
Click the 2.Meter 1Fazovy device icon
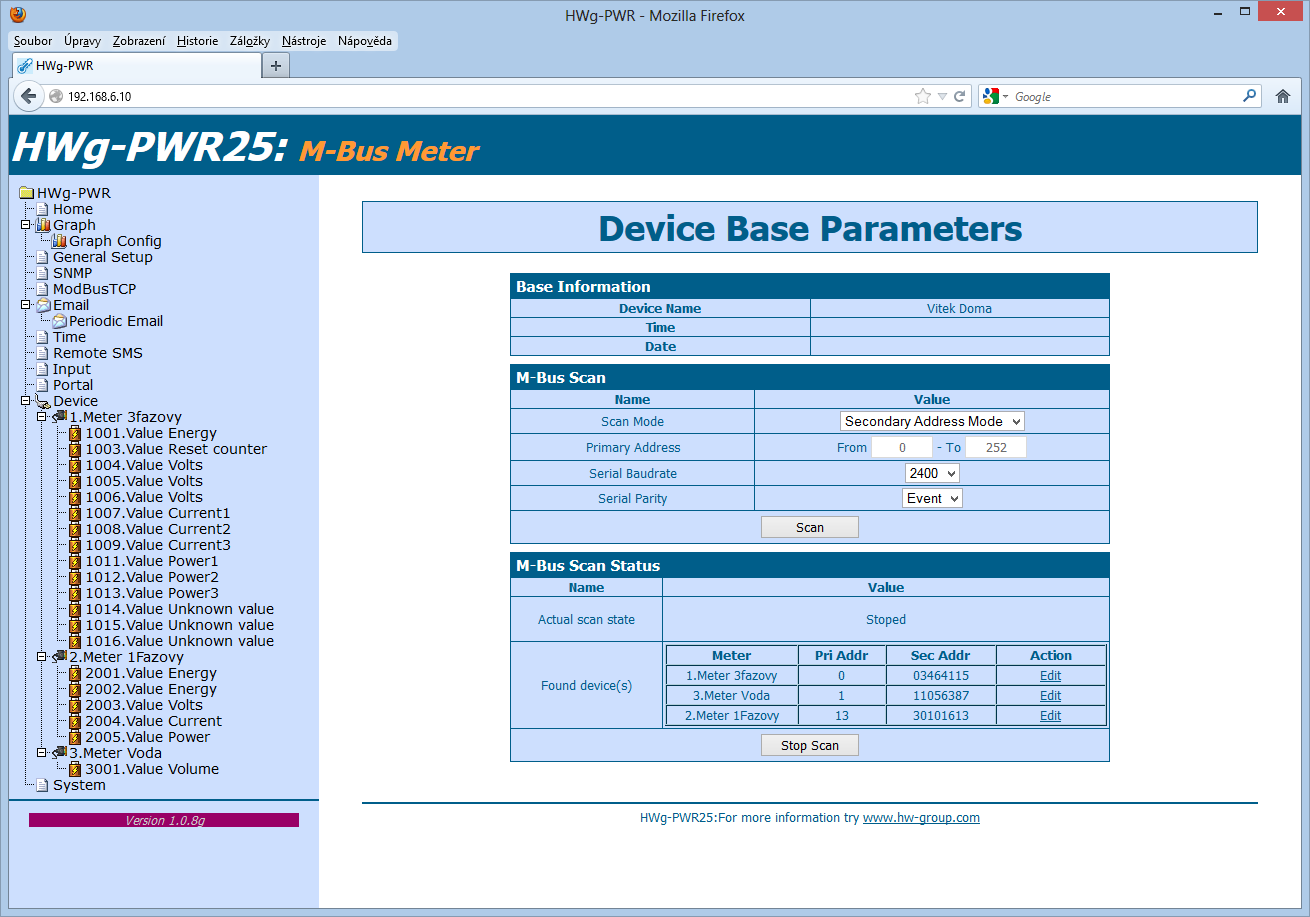59,657
